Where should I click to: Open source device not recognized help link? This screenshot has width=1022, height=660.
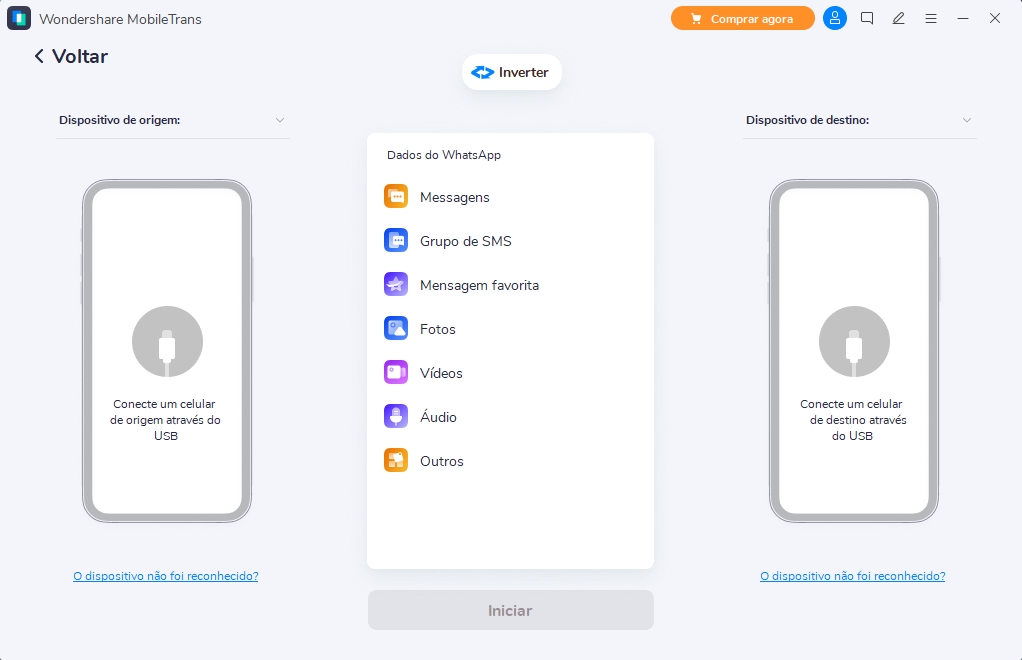tap(166, 576)
